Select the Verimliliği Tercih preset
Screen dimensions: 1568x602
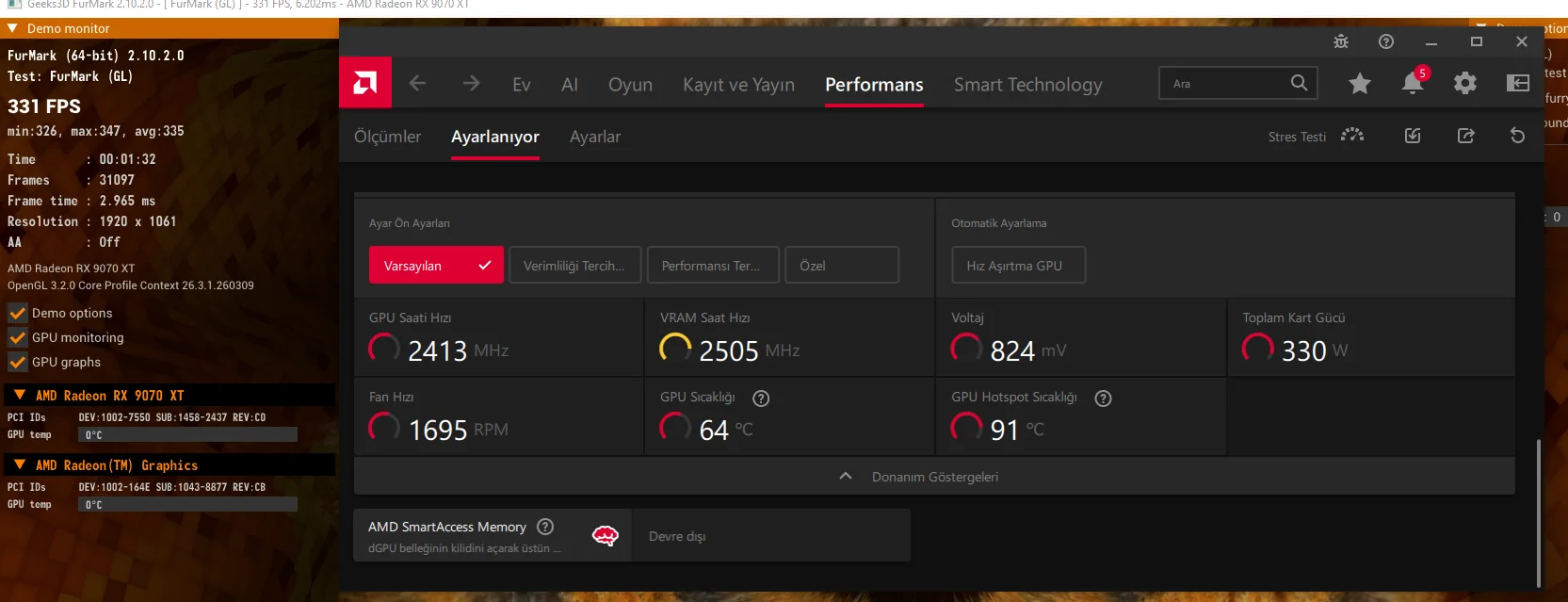575,265
